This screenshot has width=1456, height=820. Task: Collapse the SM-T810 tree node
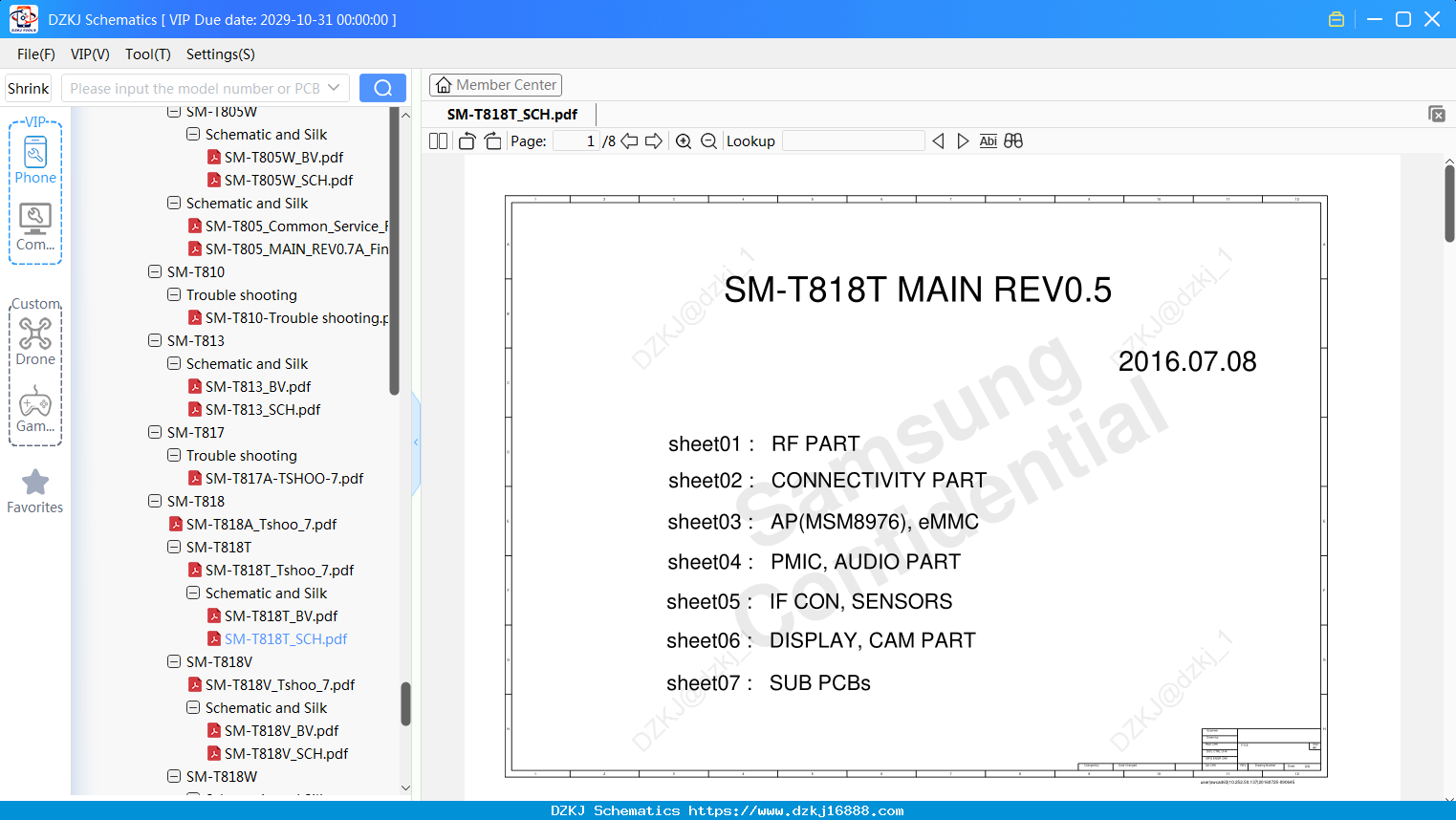click(155, 271)
